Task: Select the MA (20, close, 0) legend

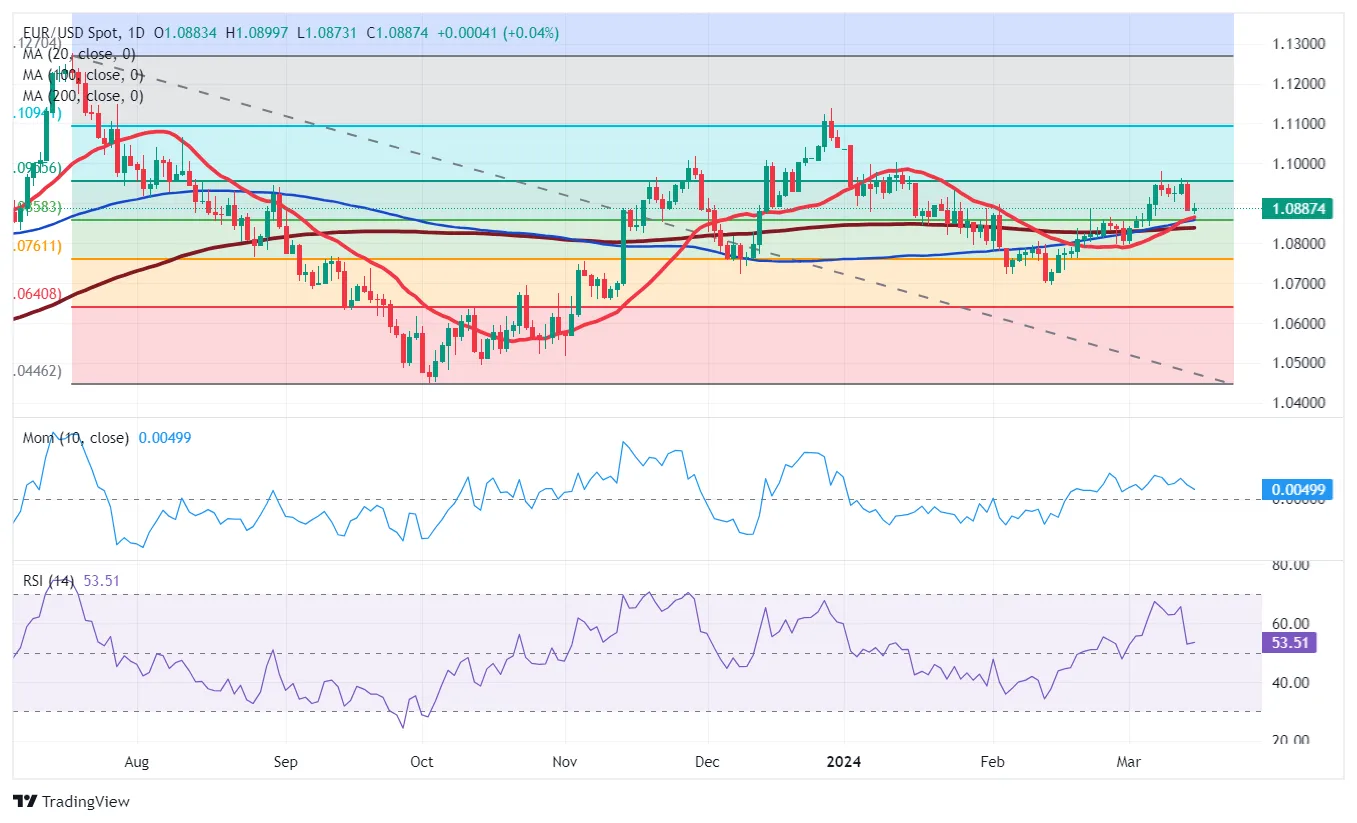Action: (x=80, y=54)
